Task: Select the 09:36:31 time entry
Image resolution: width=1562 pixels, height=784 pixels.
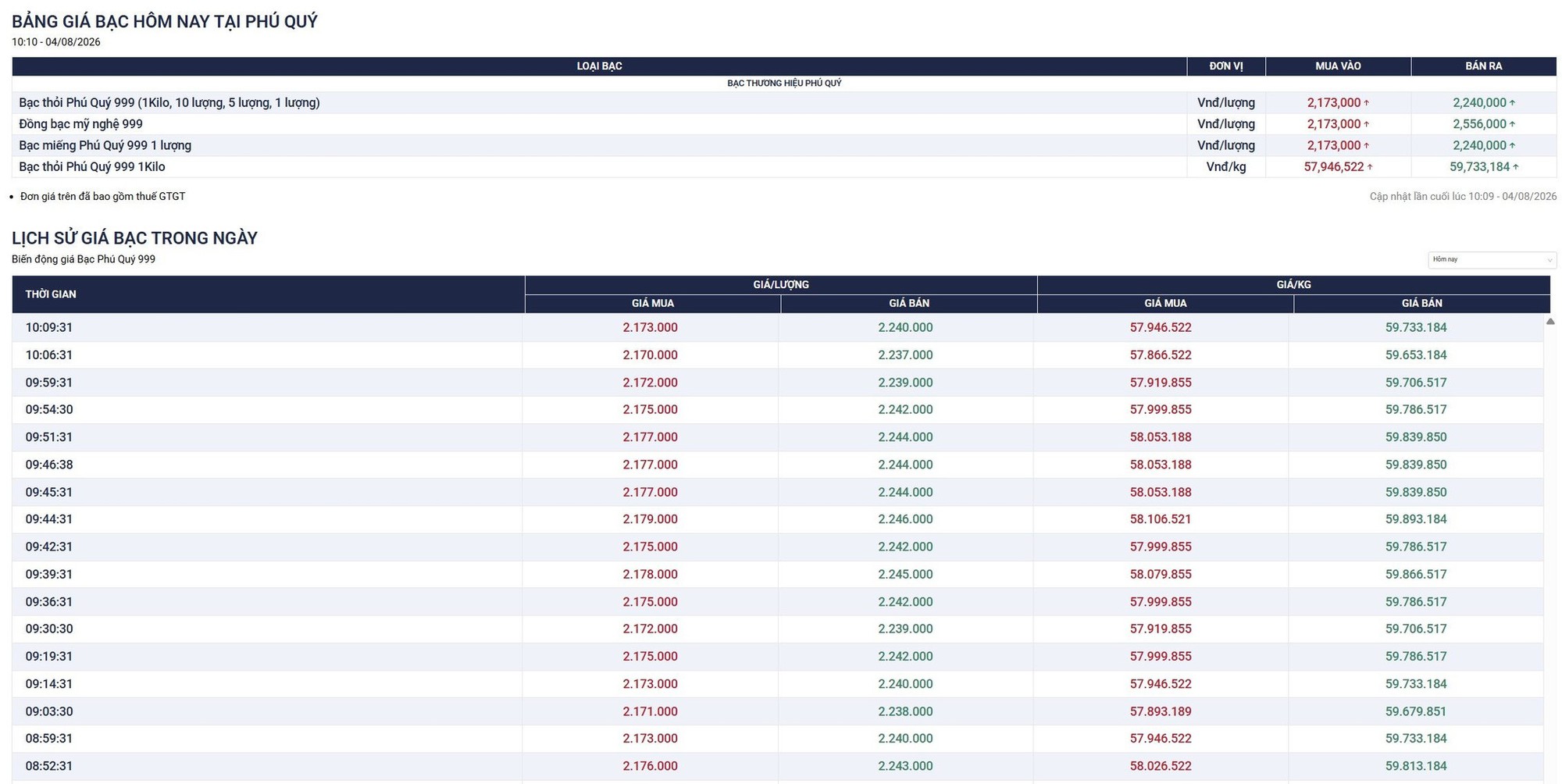Action: [x=49, y=602]
